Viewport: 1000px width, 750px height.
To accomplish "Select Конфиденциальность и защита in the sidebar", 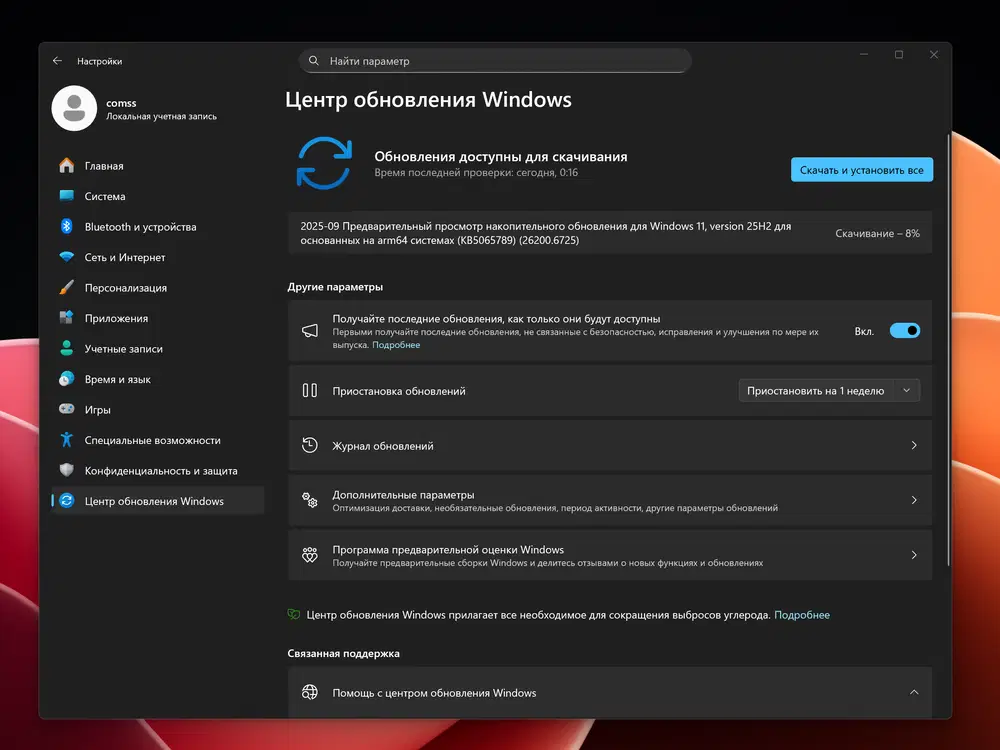I will click(158, 471).
